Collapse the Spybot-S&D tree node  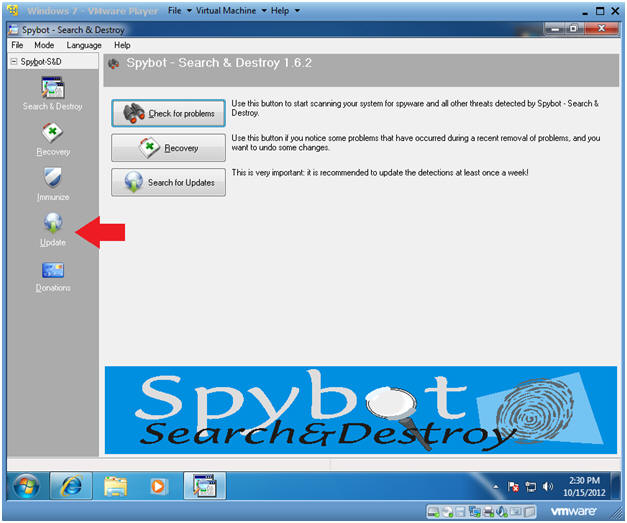pyautogui.click(x=14, y=62)
